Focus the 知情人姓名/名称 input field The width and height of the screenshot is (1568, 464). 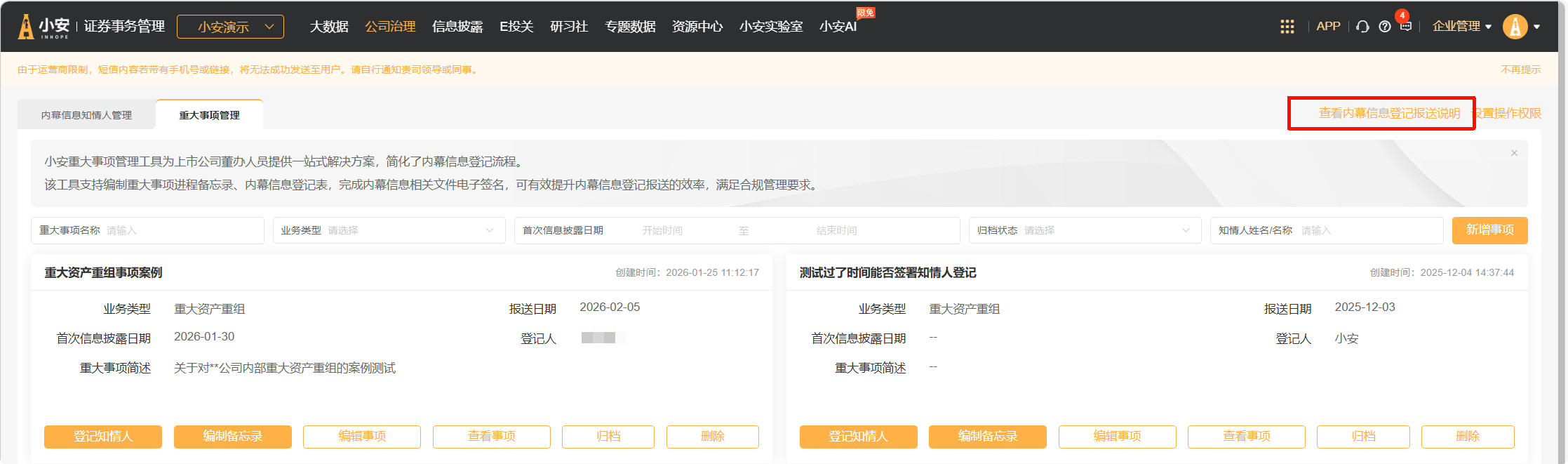[1326, 230]
